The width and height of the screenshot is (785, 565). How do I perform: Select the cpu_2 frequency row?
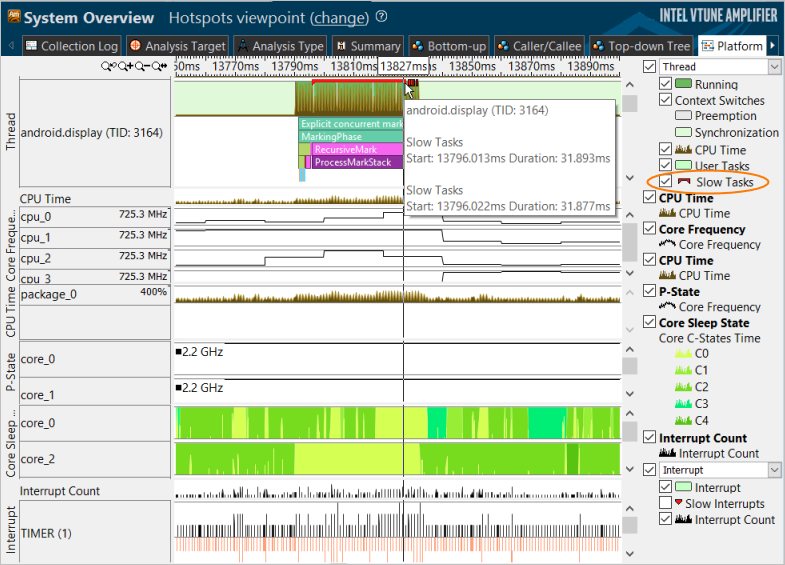coord(95,259)
